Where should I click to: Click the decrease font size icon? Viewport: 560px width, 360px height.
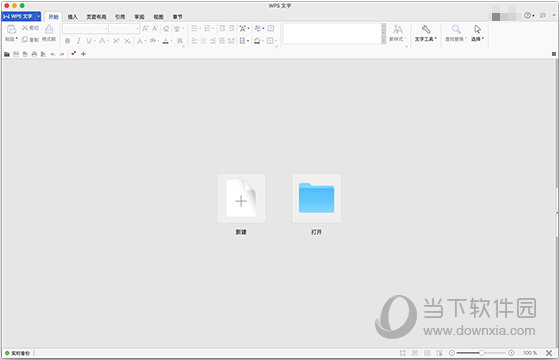(155, 29)
